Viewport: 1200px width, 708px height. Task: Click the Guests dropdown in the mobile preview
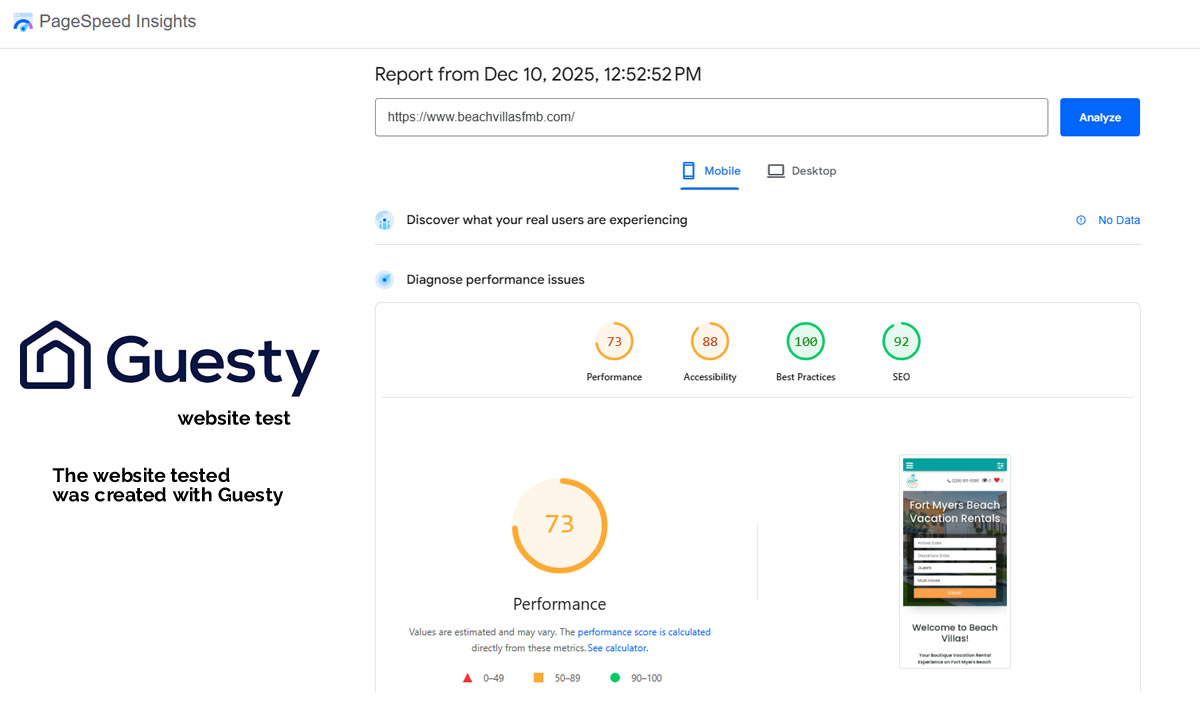tap(955, 567)
